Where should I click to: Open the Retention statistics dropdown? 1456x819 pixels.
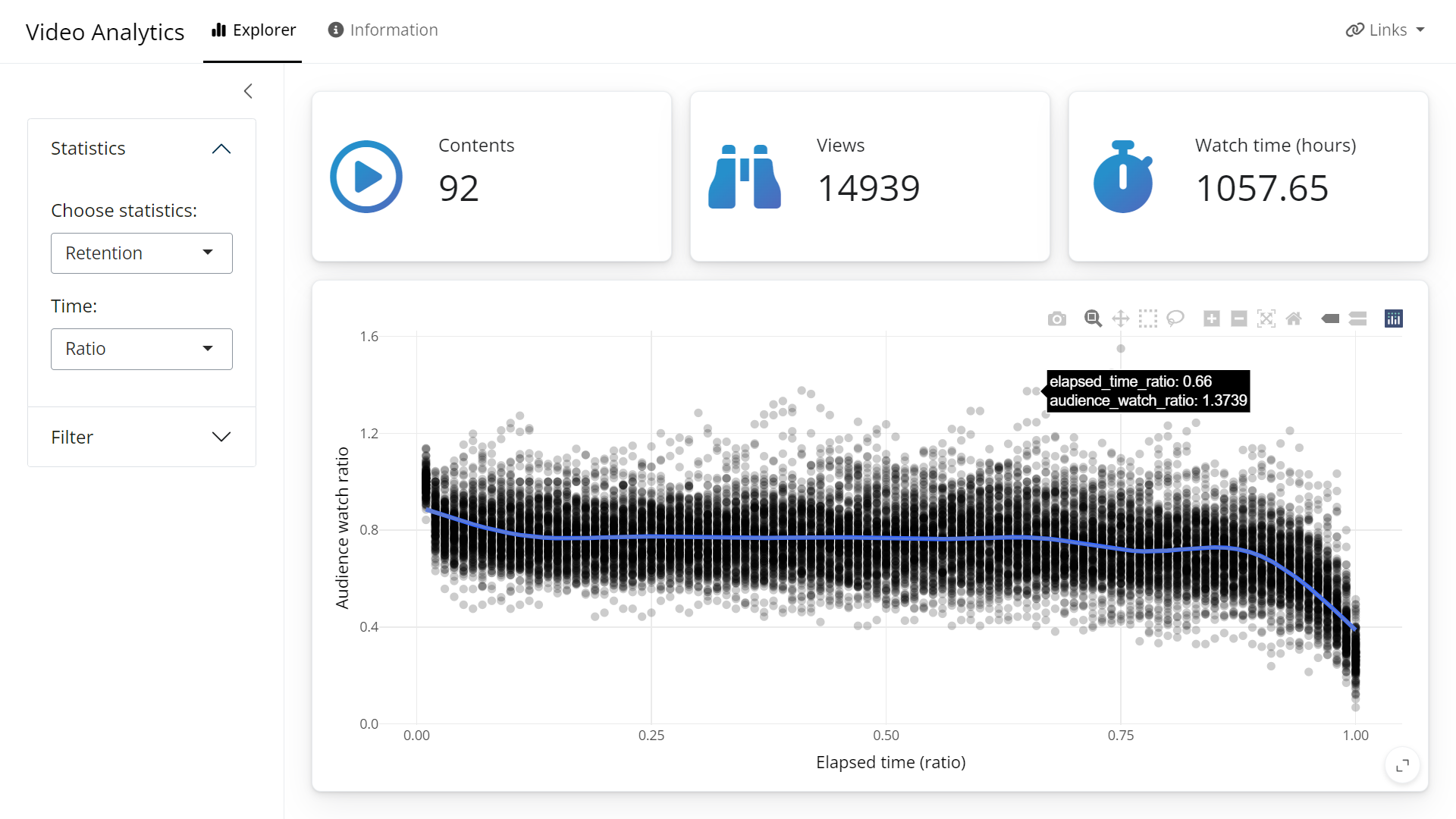(141, 253)
